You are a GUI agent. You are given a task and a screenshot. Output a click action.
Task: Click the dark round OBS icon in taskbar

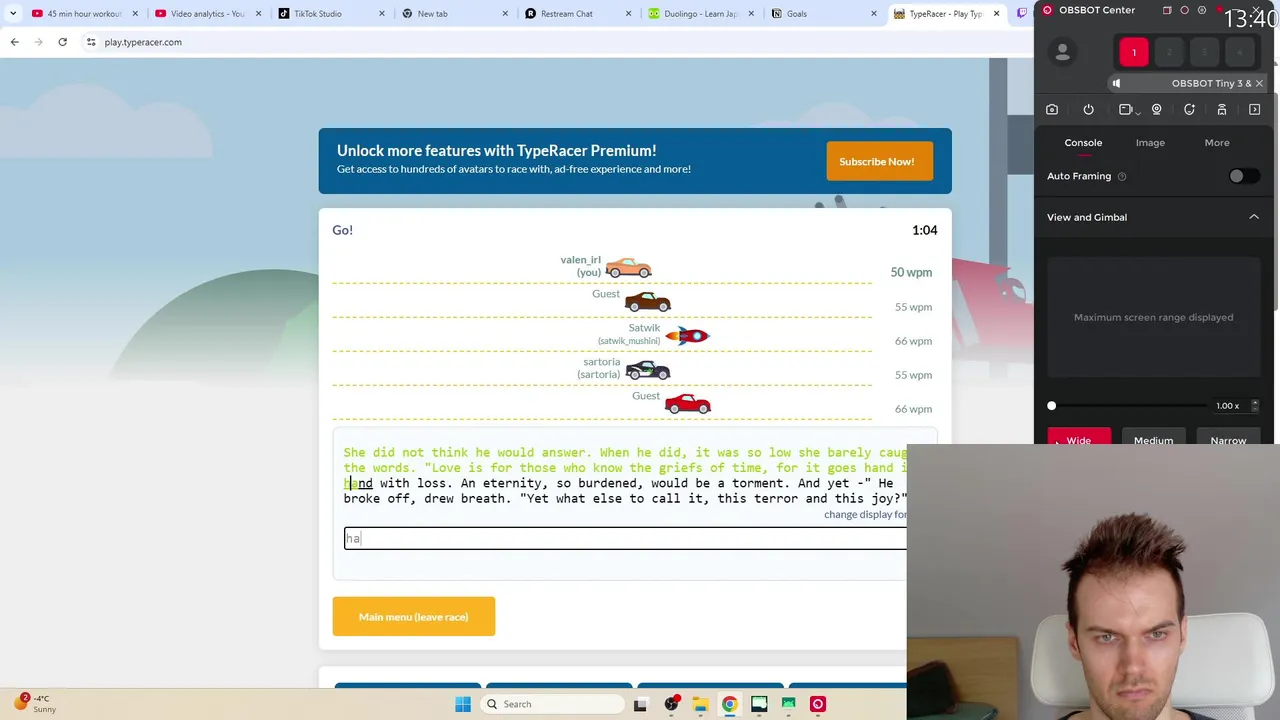coord(671,704)
